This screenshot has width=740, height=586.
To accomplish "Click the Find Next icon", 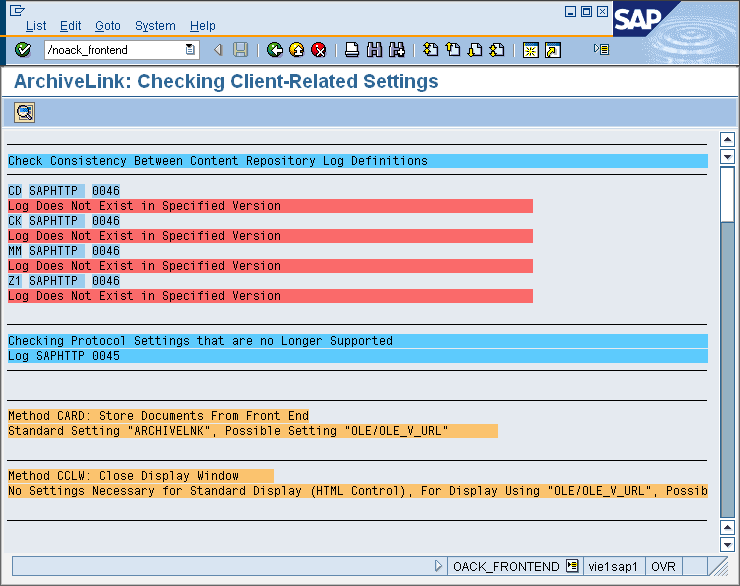I will pyautogui.click(x=397, y=50).
